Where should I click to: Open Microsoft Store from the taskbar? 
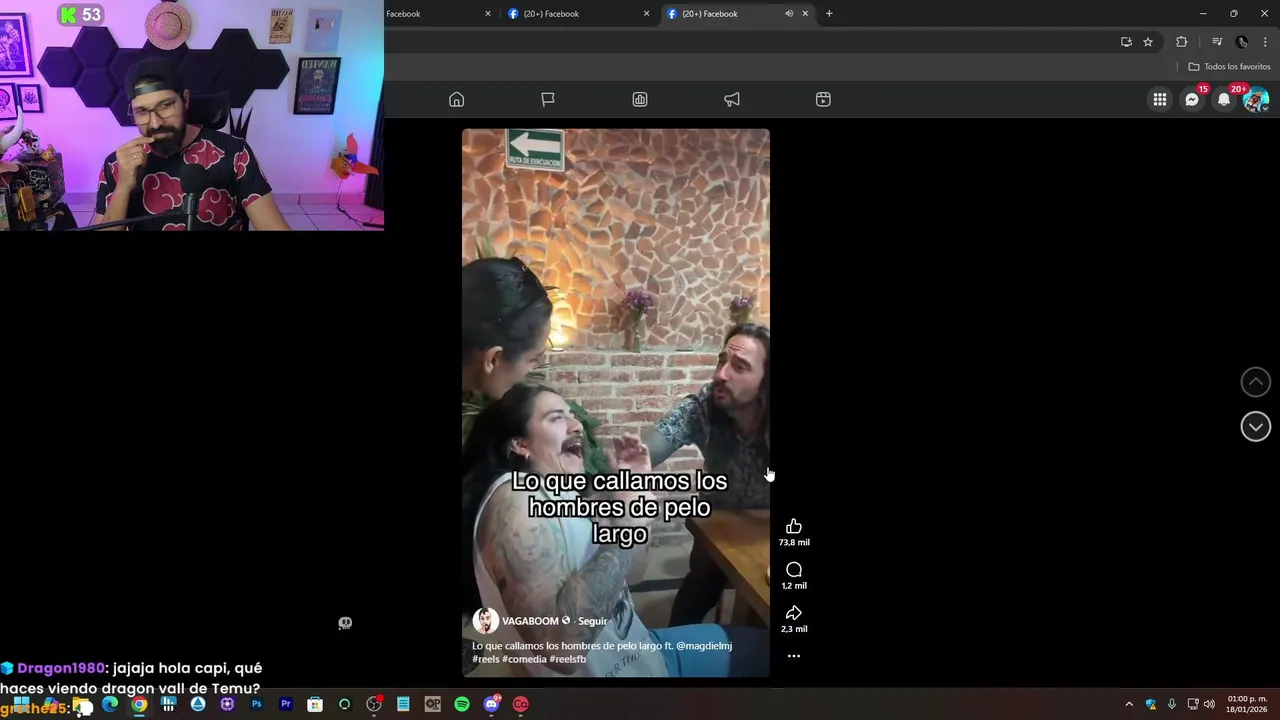315,704
